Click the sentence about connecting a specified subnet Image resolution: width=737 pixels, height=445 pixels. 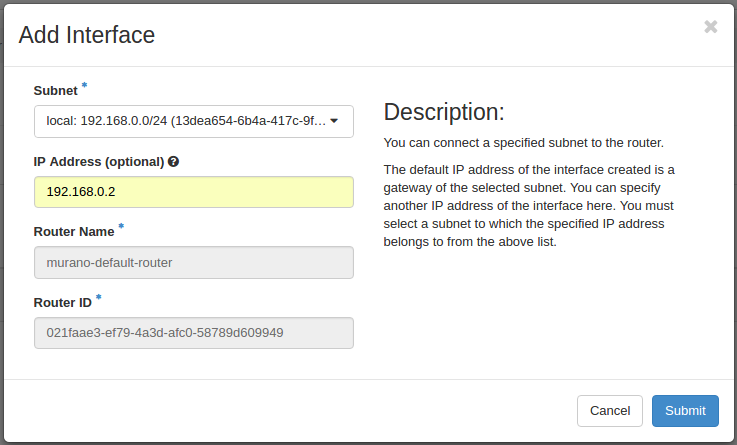[523, 142]
